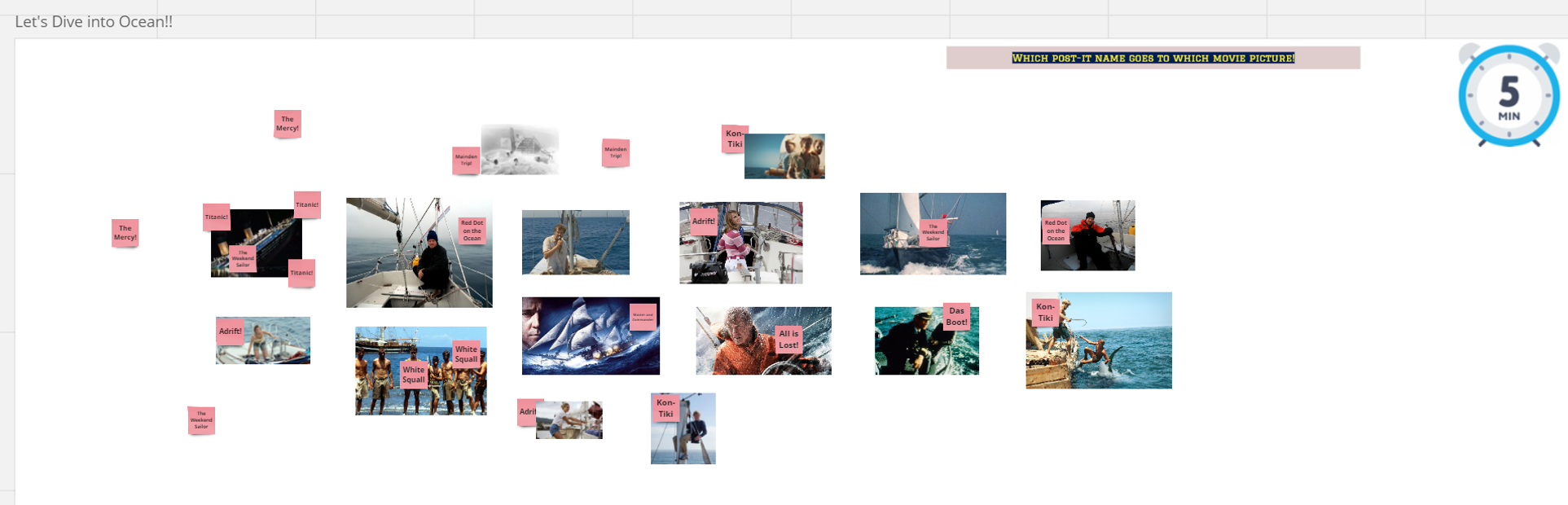
Task: Pick the "Master and Commander" sticky note
Action: pyautogui.click(x=643, y=317)
